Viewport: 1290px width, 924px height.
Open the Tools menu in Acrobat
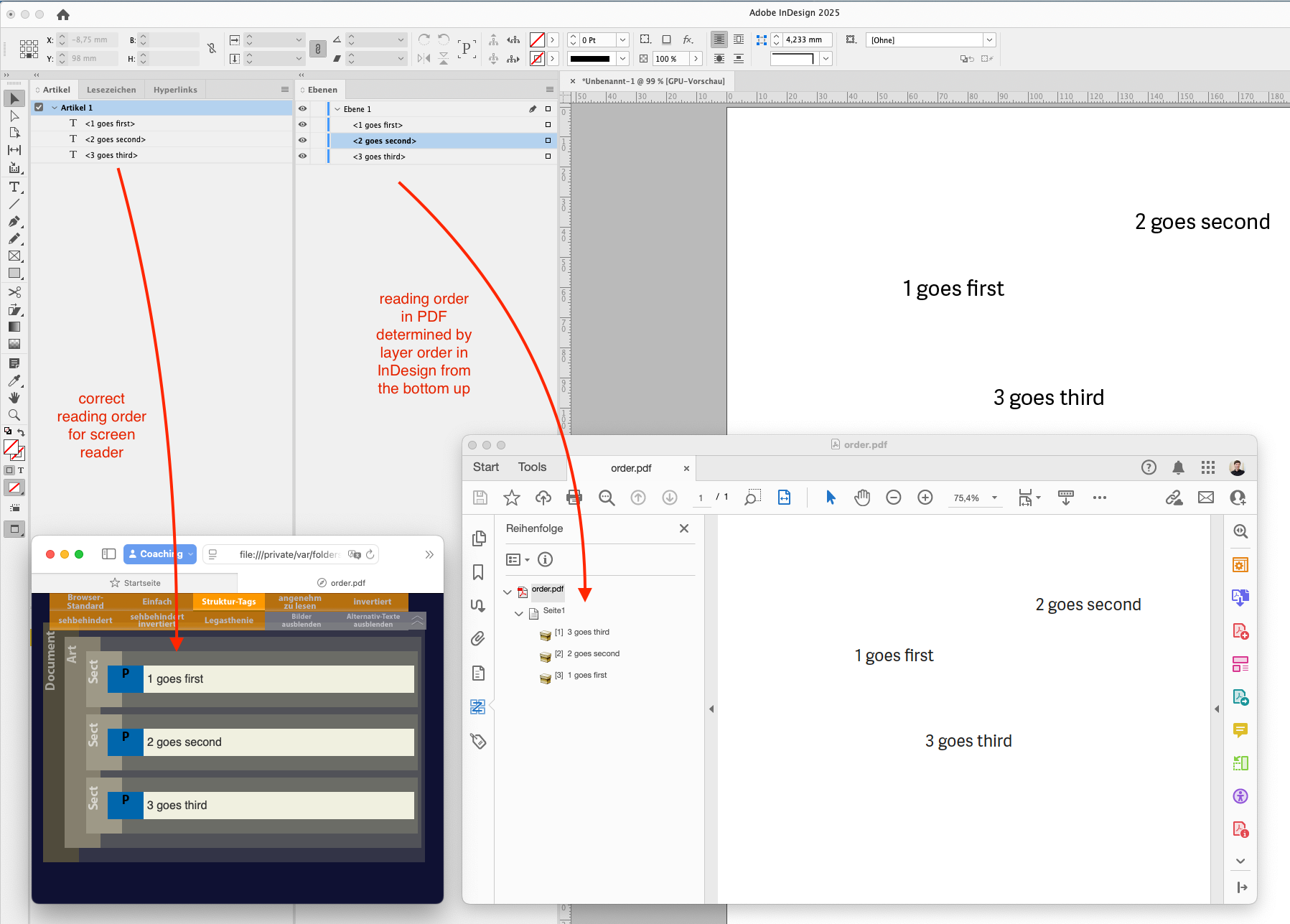coord(531,467)
